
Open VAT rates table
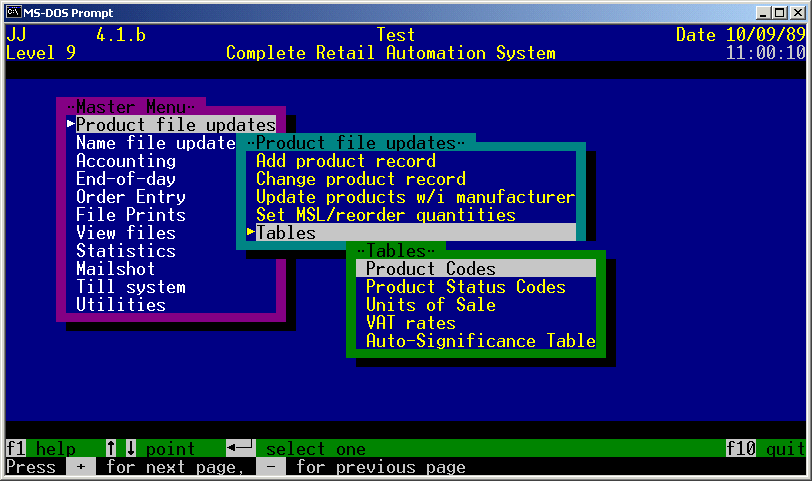click(x=410, y=323)
